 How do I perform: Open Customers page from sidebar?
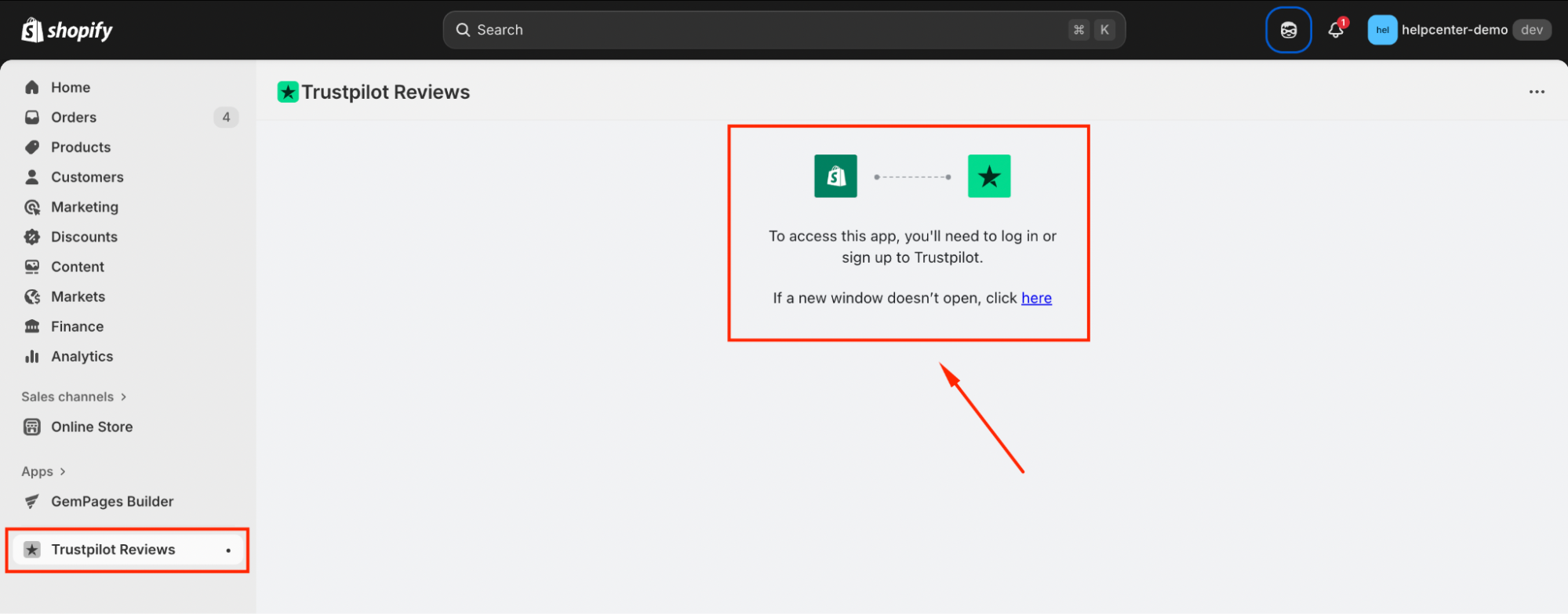pos(87,177)
